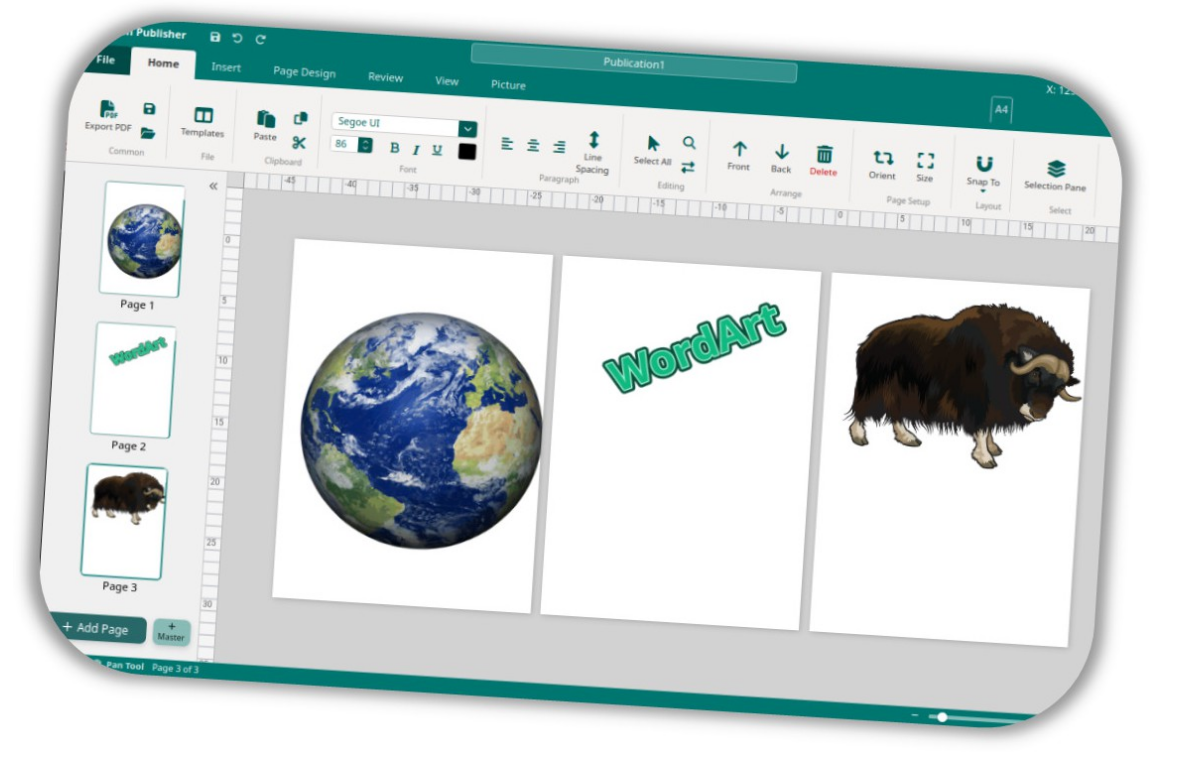Click the Publication1 title field
Image resolution: width=1184 pixels, height=772 pixels.
[634, 63]
